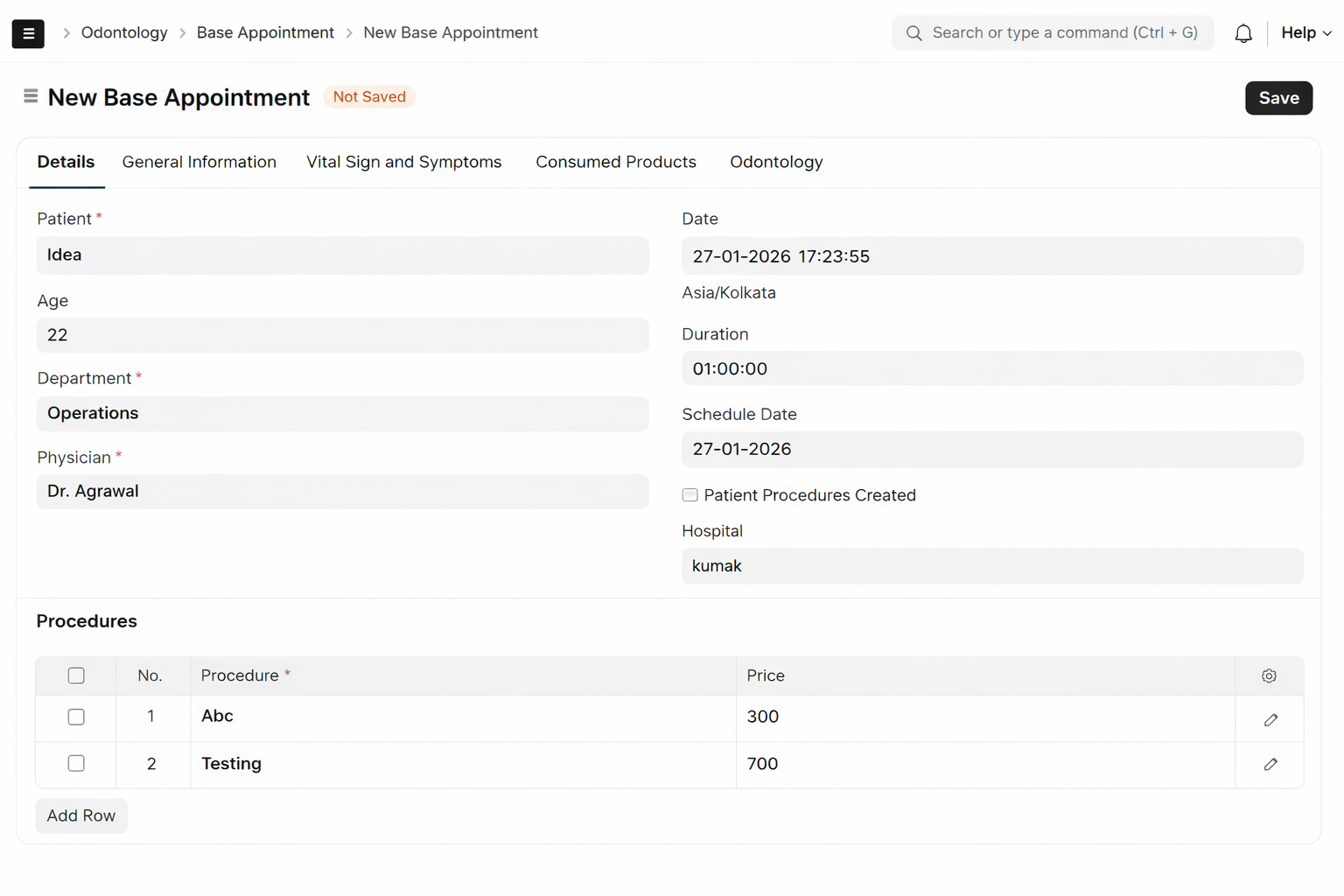Screen dimensions: 1344x896
Task: Click the price cell 700
Action: pos(985,765)
